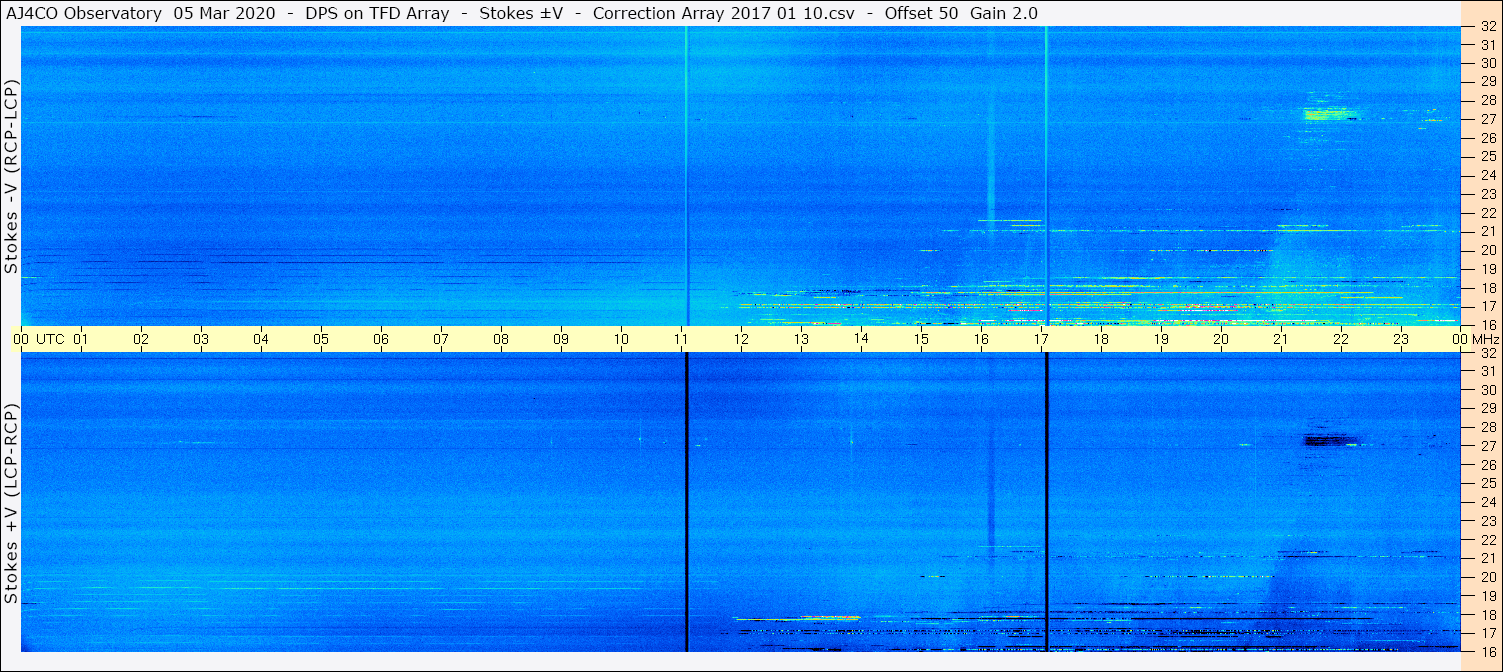
Task: Click the 13 hour time marker
Action: pos(801,339)
